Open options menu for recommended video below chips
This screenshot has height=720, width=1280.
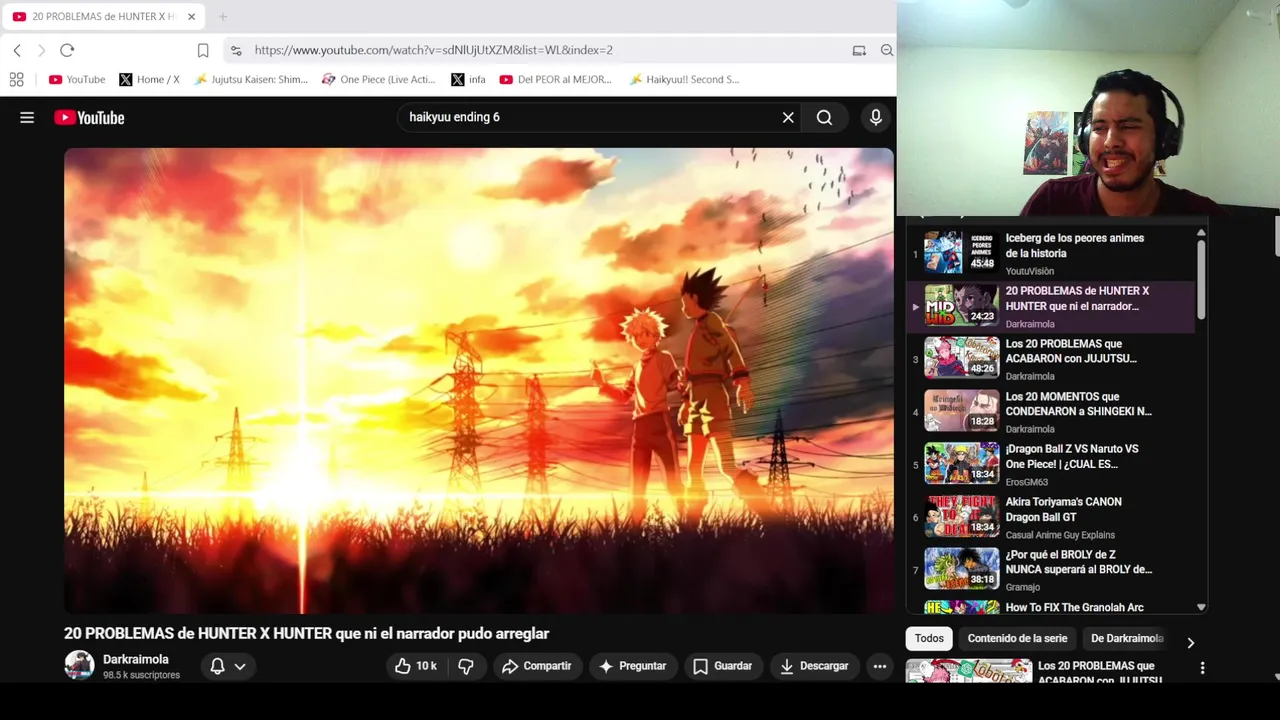1202,668
